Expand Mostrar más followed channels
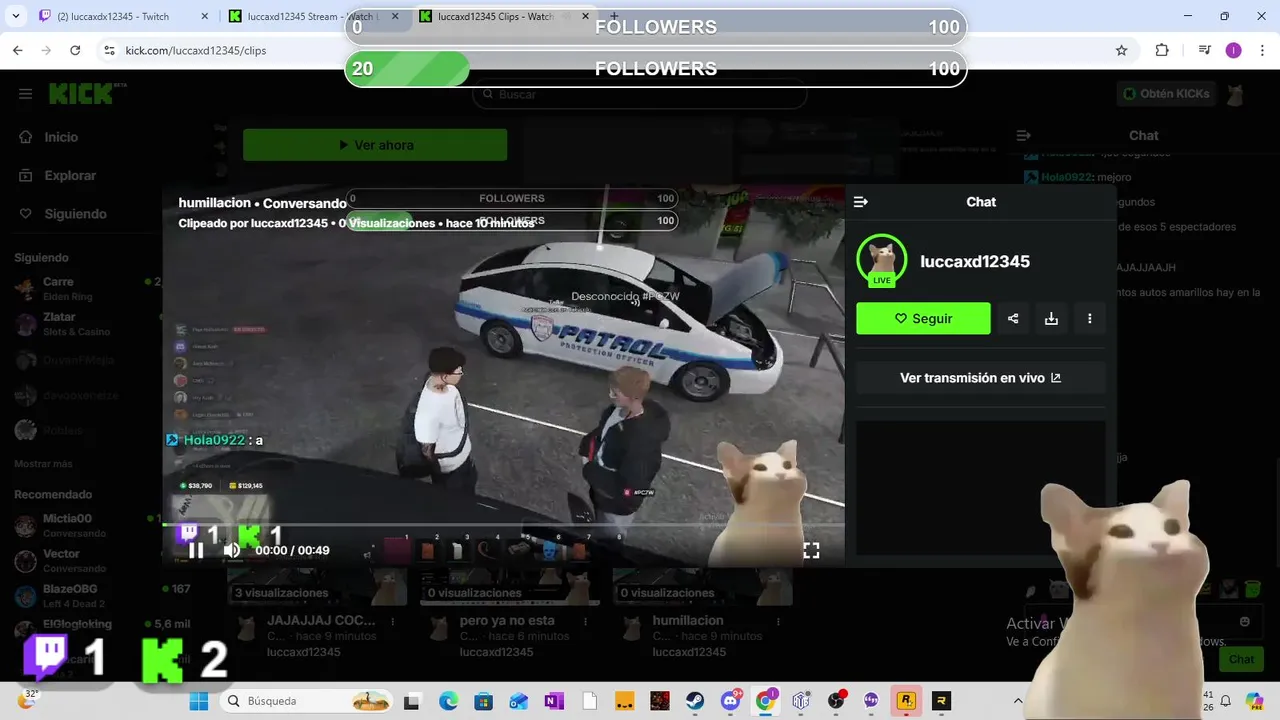The width and height of the screenshot is (1280, 720). (43, 464)
